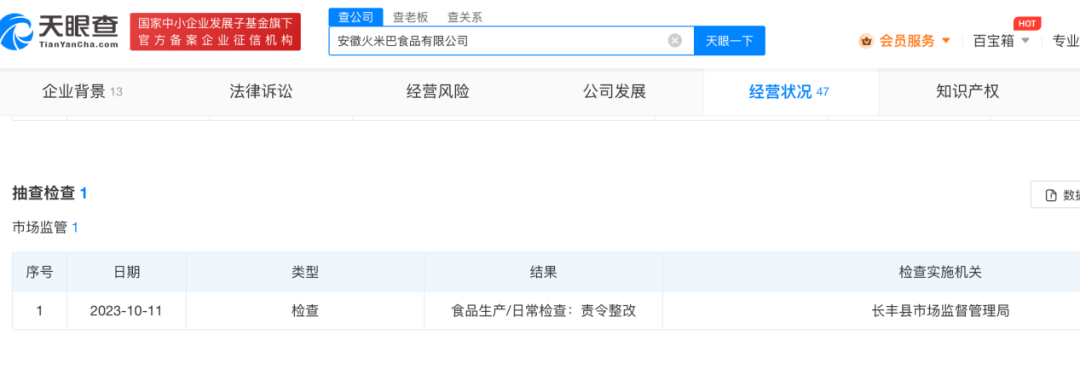Expand the 会员服务 dropdown arrow
The image size is (1080, 369).
tap(946, 41)
